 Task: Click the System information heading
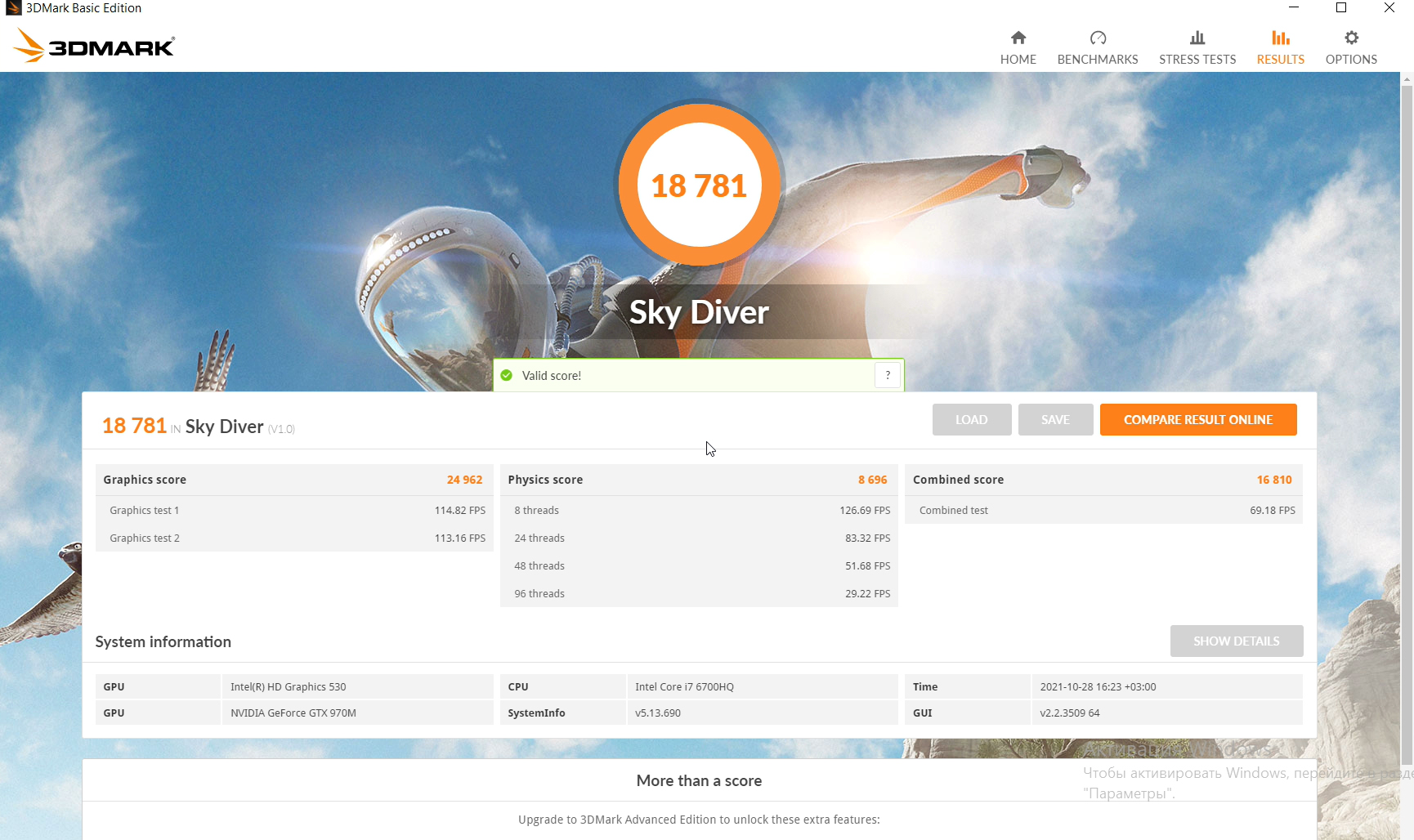click(163, 642)
